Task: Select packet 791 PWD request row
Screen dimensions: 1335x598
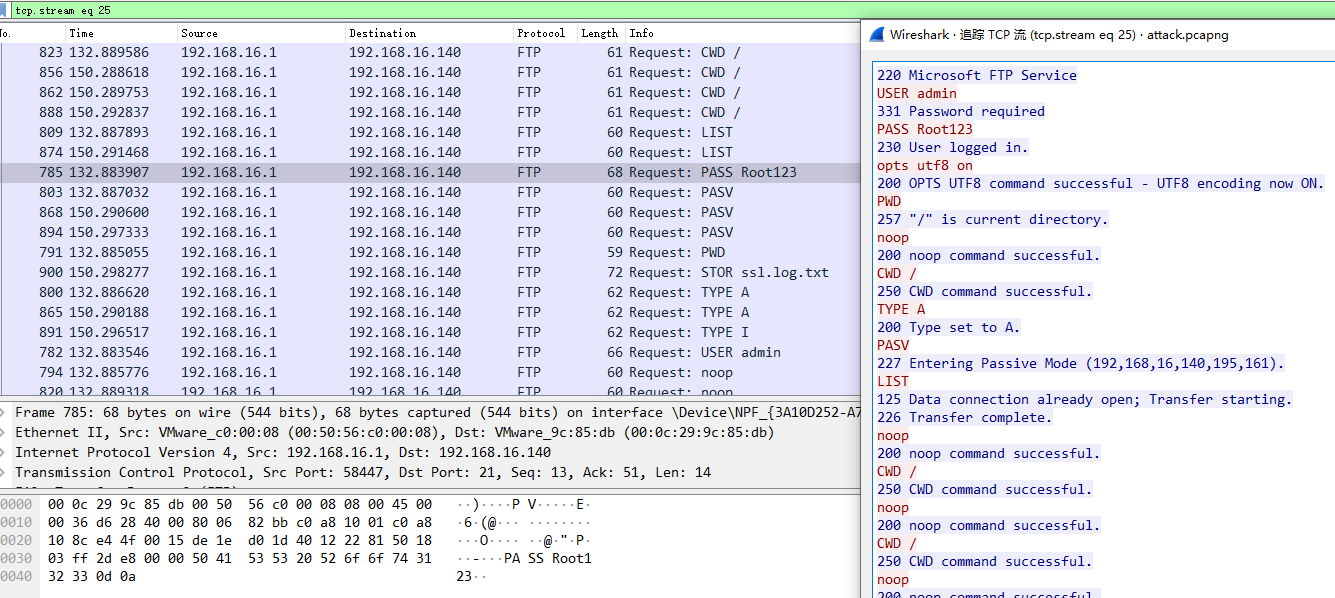Action: [x=430, y=252]
